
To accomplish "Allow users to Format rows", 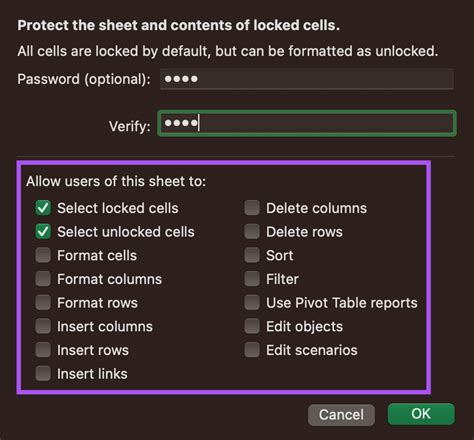I will [x=43, y=302].
